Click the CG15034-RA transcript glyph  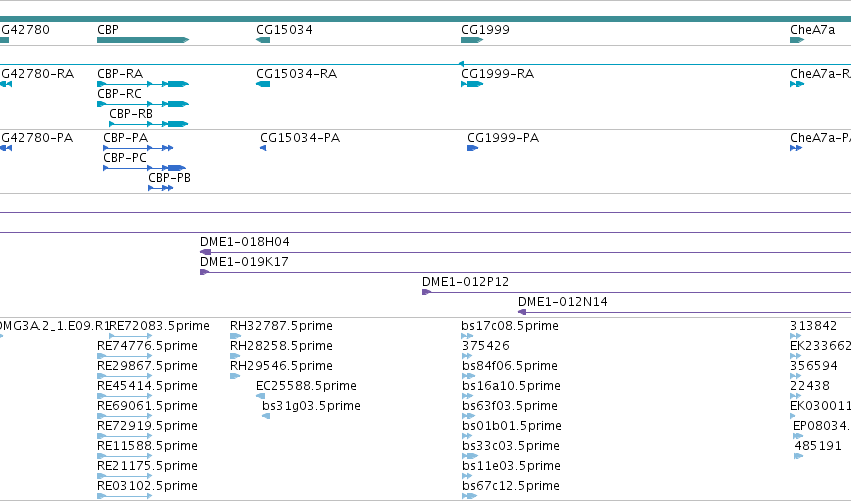[263, 84]
